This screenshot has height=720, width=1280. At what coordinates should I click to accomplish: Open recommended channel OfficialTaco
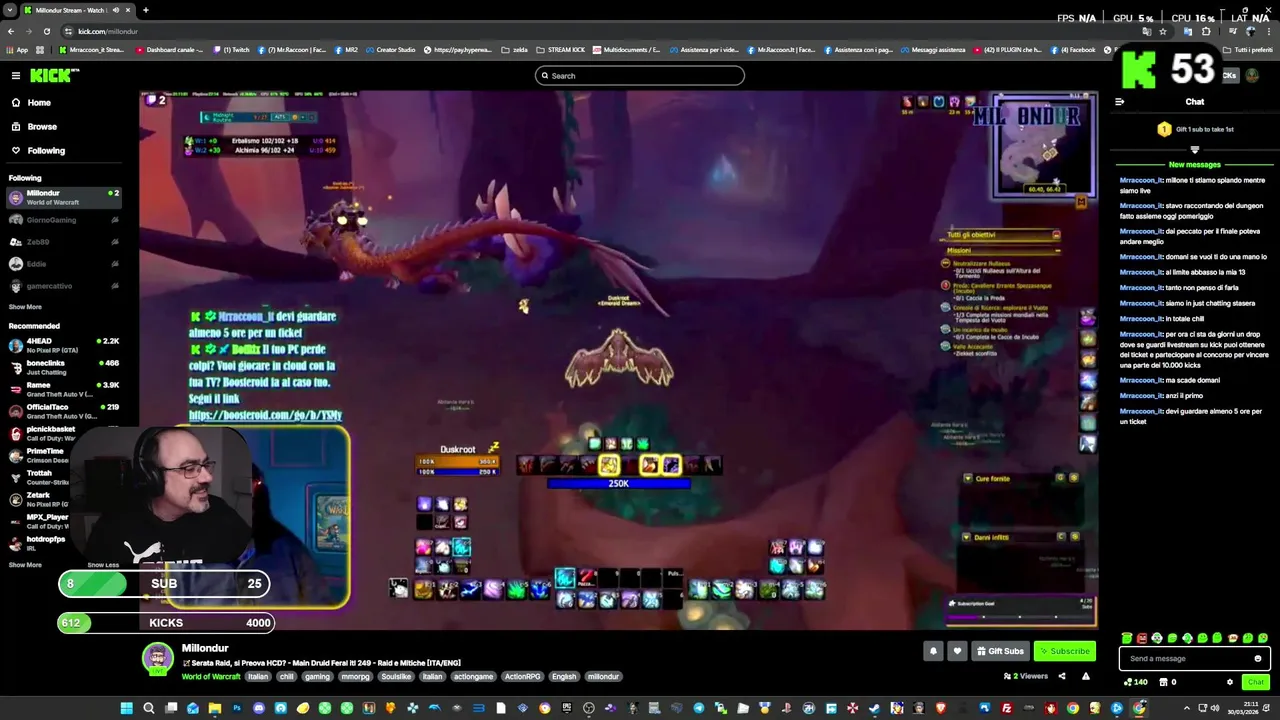[64, 411]
